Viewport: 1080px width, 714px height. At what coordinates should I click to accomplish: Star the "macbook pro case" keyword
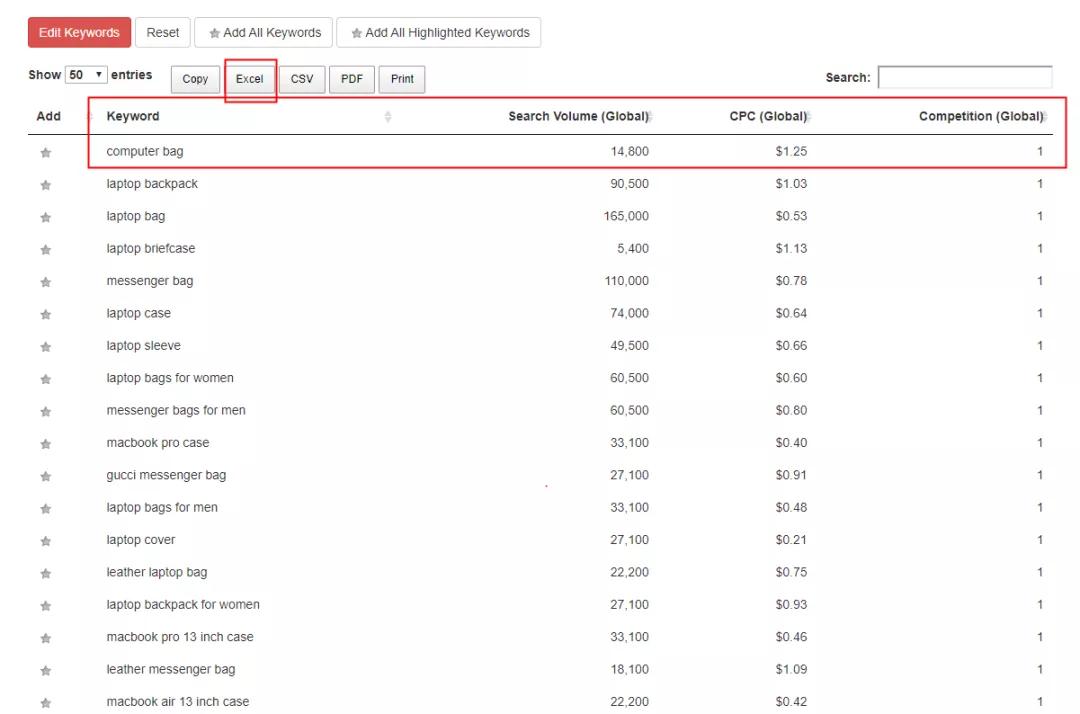click(x=45, y=442)
